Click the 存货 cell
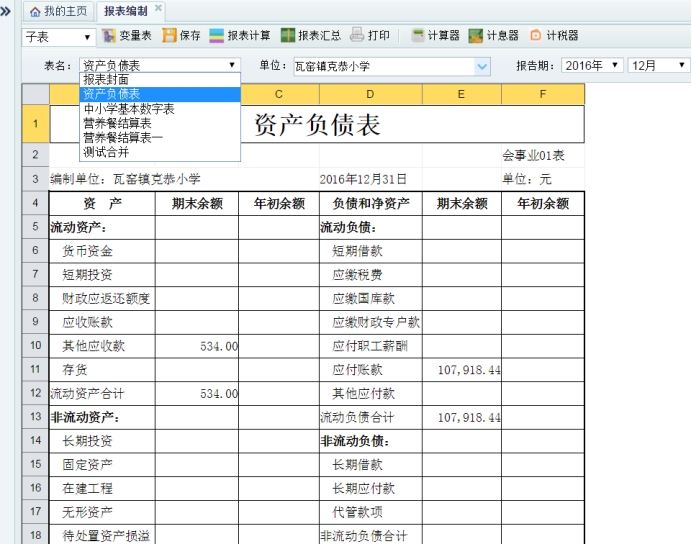The height and width of the screenshot is (545, 692). (102, 370)
